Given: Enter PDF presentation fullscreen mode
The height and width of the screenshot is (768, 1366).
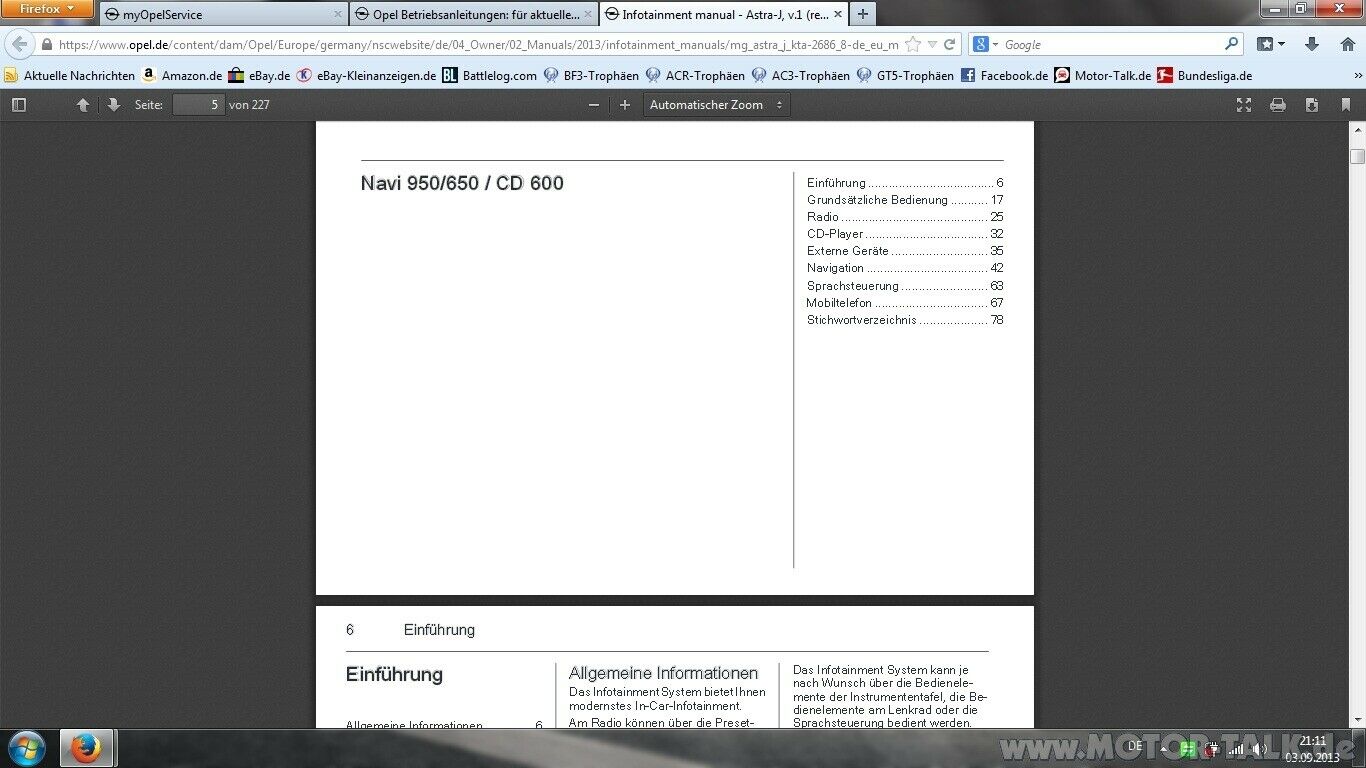Looking at the screenshot, I should [x=1244, y=105].
